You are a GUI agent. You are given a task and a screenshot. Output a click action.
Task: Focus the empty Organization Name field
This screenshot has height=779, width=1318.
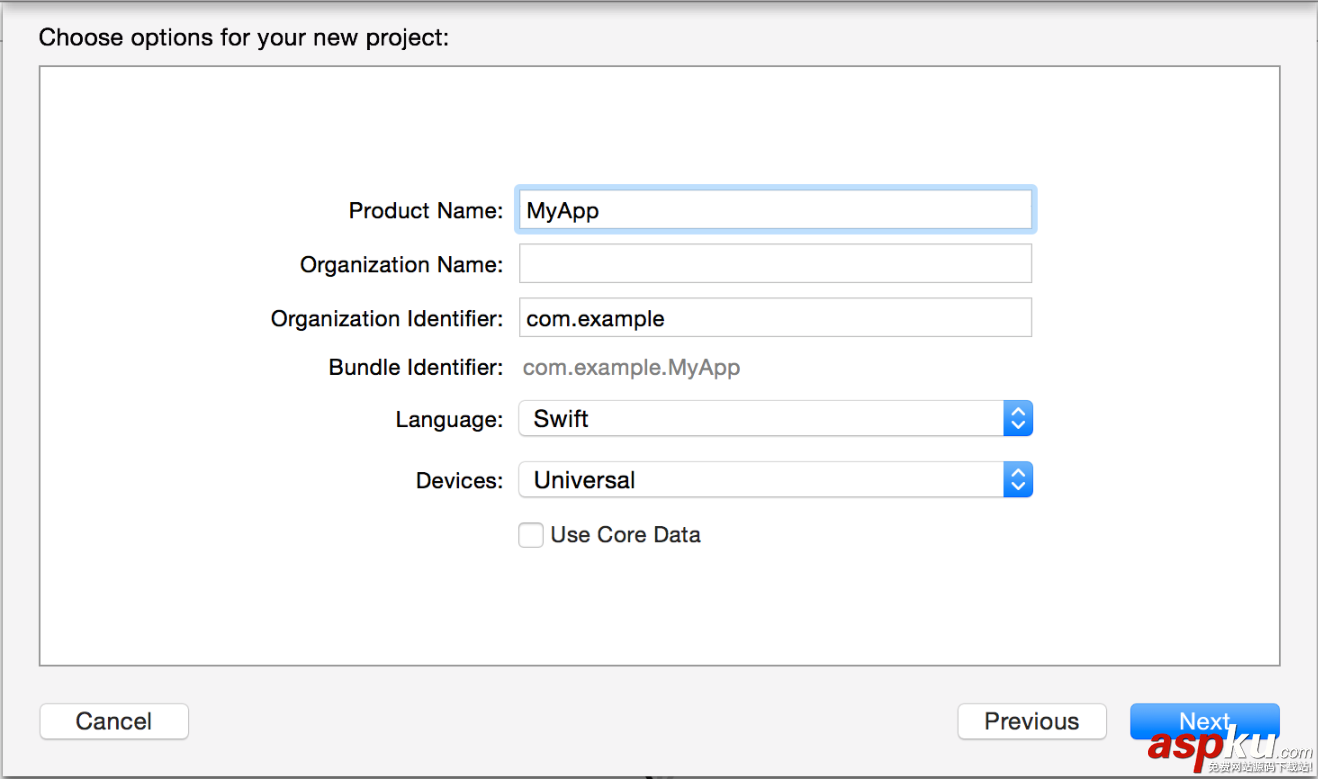pos(775,264)
